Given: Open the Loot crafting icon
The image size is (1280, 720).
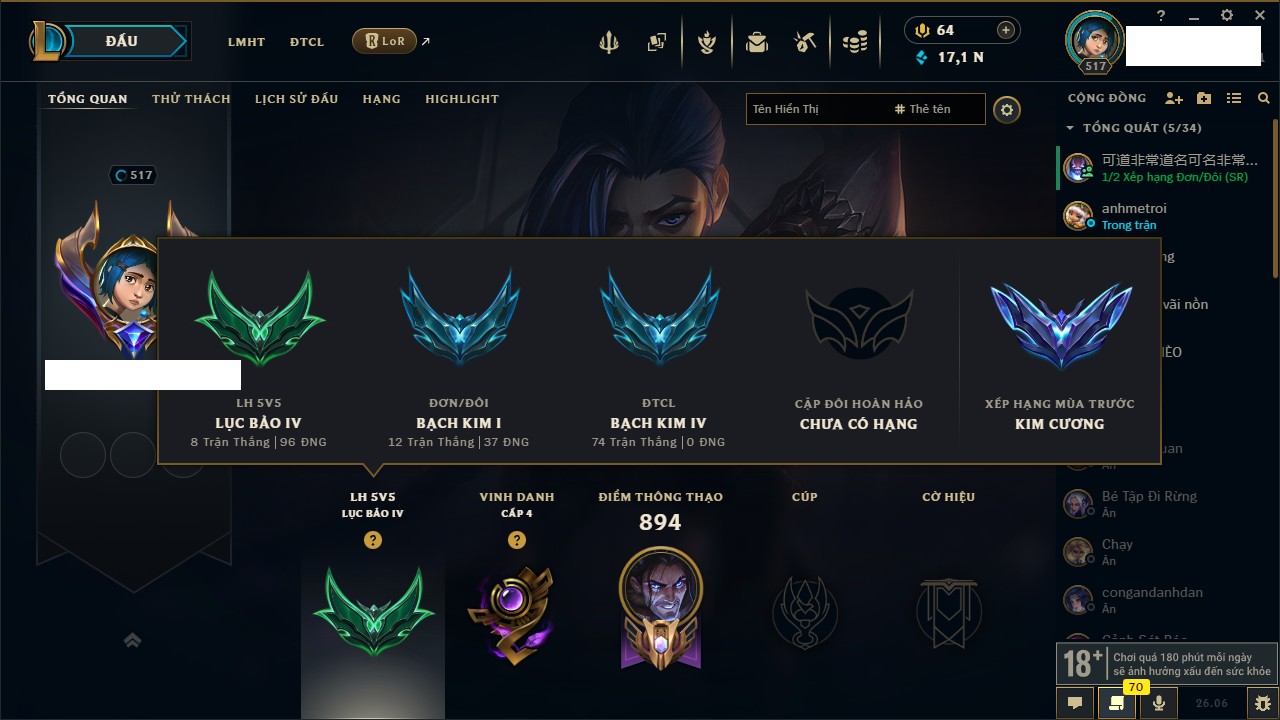Looking at the screenshot, I should point(805,42).
